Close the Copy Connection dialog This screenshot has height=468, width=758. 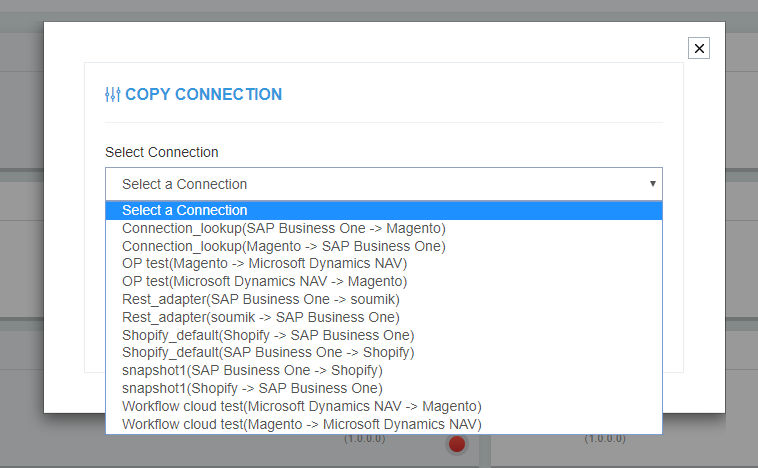tap(699, 48)
